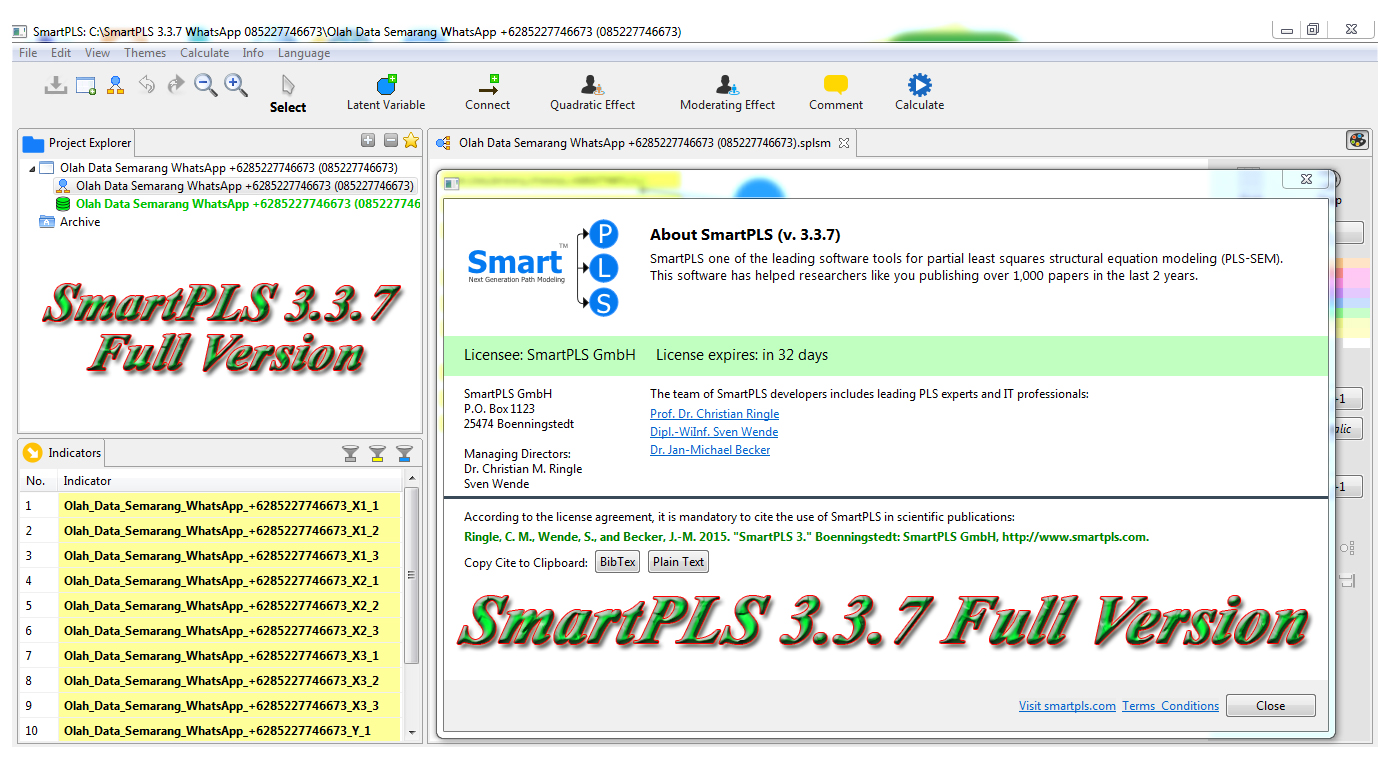Choose the Connect tool
The width and height of the screenshot is (1381, 781).
tap(488, 93)
